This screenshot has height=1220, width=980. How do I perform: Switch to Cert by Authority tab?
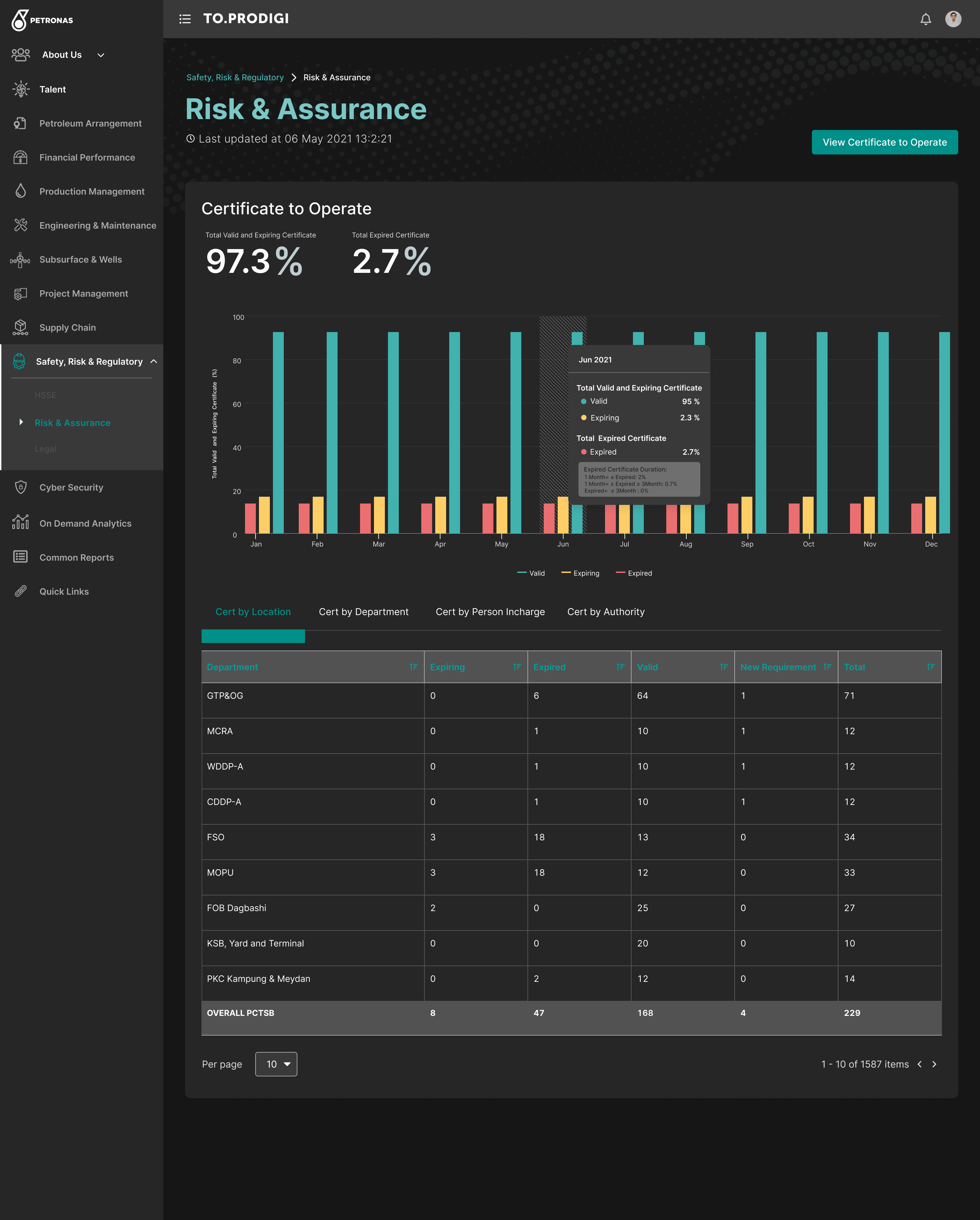pos(605,612)
